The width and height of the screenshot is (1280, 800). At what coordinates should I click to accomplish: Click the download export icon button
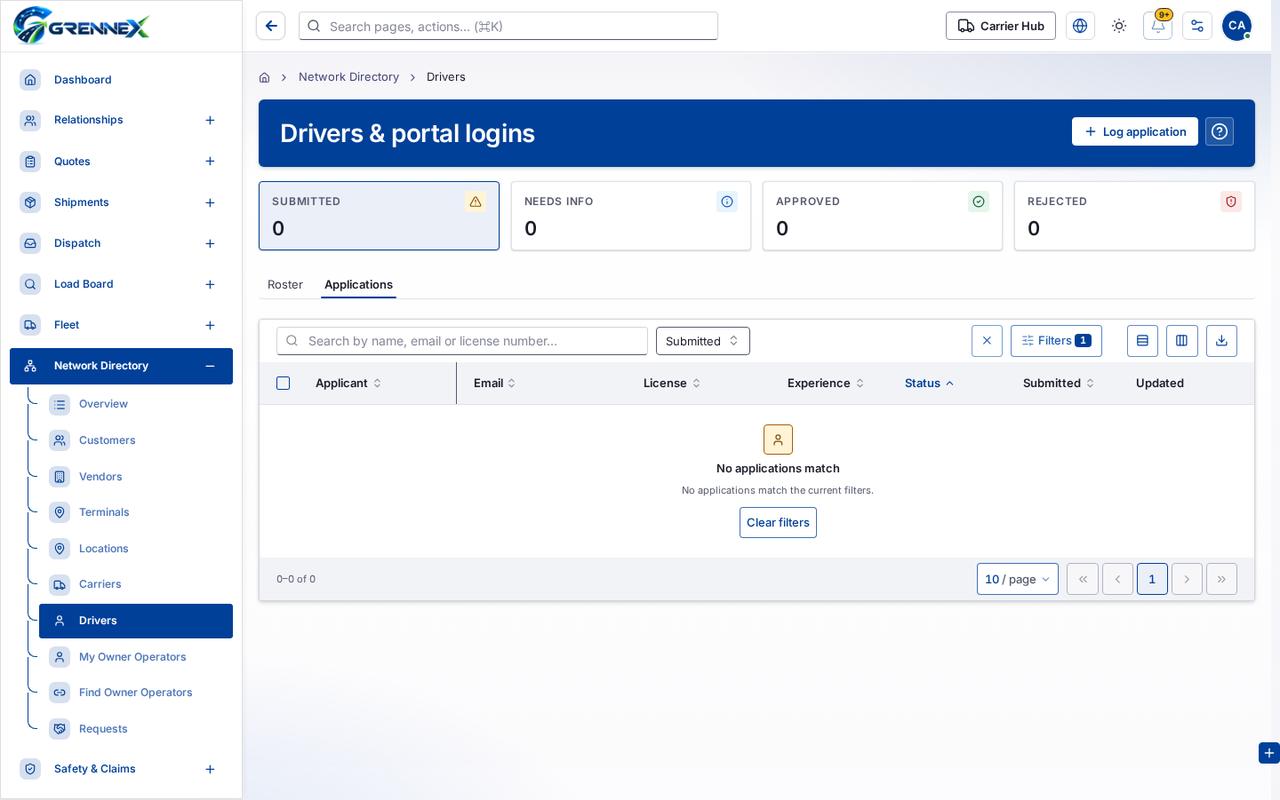coord(1222,341)
